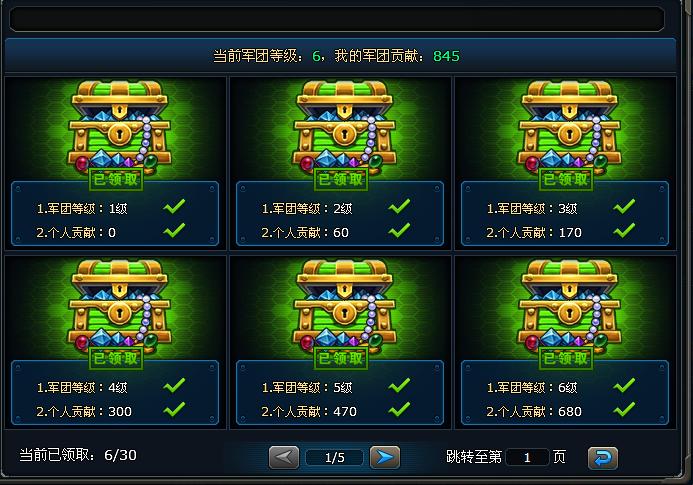Image resolution: width=693 pixels, height=485 pixels.
Task: Click the checkmark beside 个人贡献：60
Action: pyautogui.click(x=400, y=230)
